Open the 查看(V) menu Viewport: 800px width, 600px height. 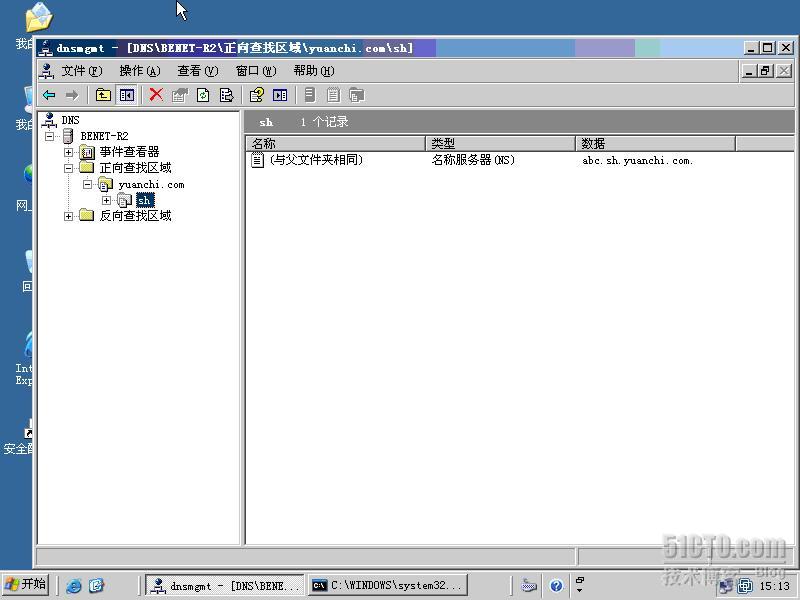coord(197,71)
